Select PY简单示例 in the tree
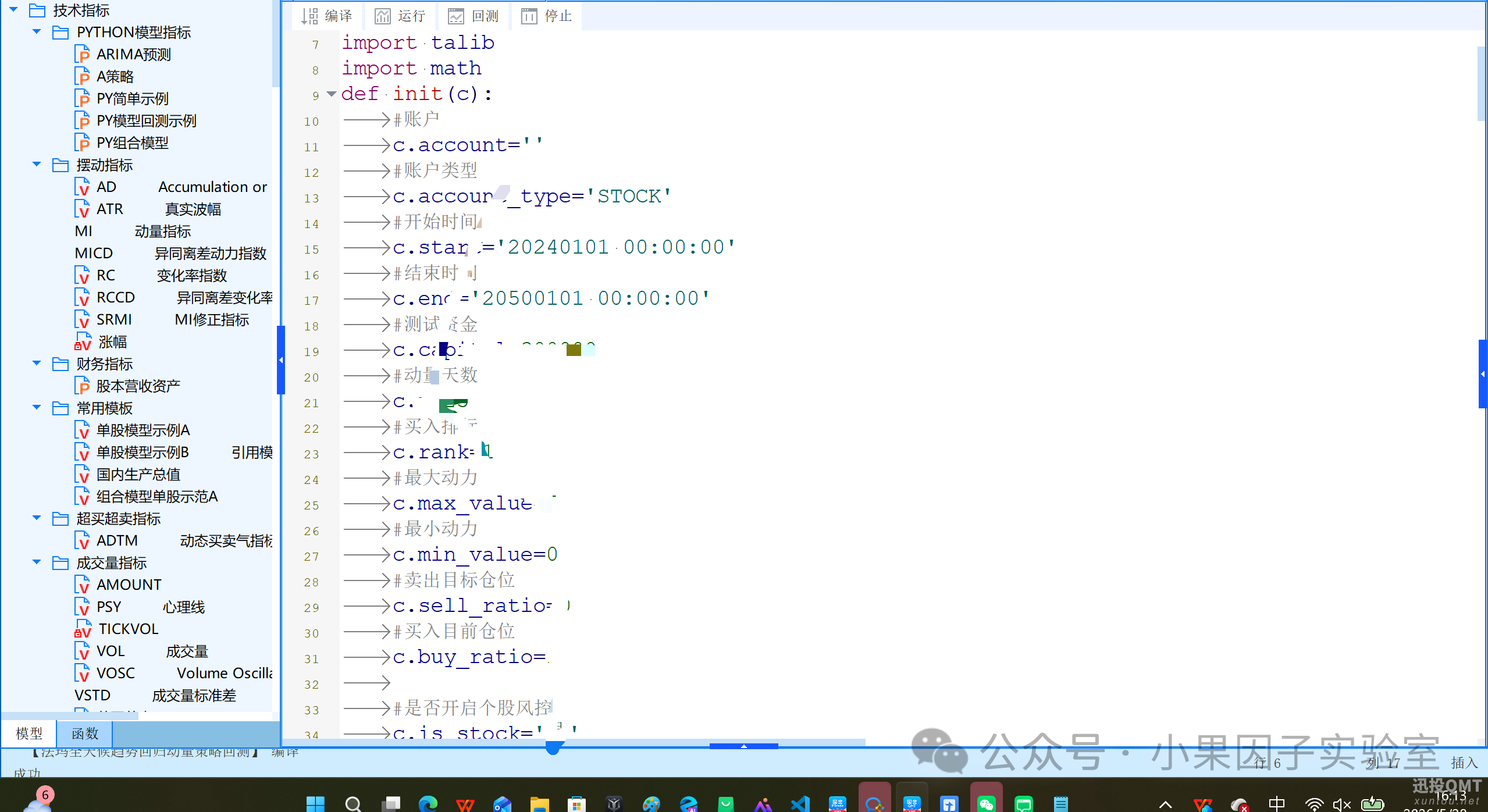1488x812 pixels. [x=122, y=98]
